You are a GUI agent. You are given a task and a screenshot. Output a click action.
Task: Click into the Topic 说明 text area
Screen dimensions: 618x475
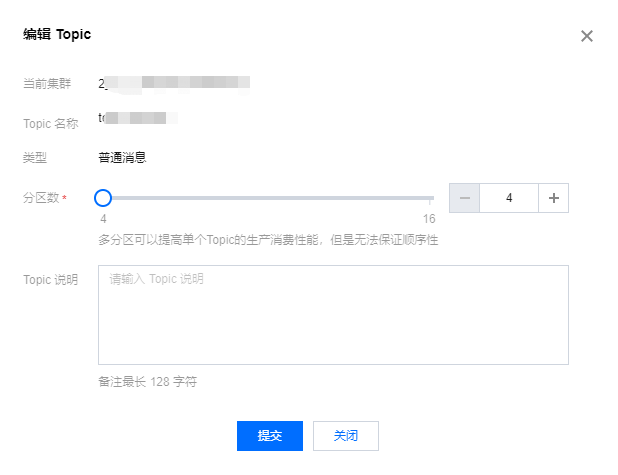pyautogui.click(x=333, y=314)
